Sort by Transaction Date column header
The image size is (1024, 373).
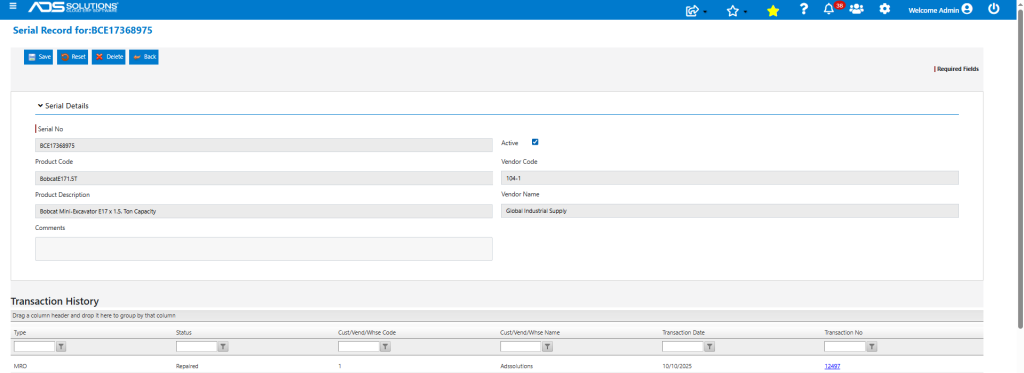[x=683, y=332]
